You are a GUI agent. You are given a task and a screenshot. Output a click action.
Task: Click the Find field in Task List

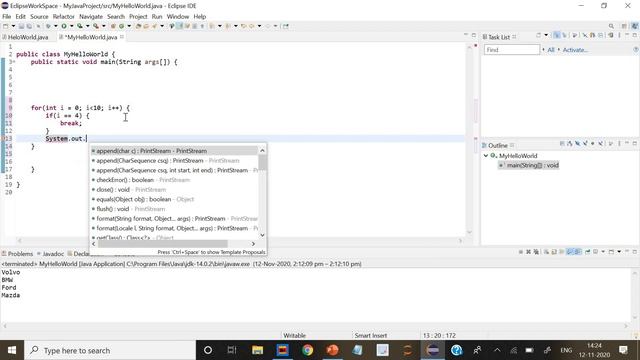click(512, 50)
